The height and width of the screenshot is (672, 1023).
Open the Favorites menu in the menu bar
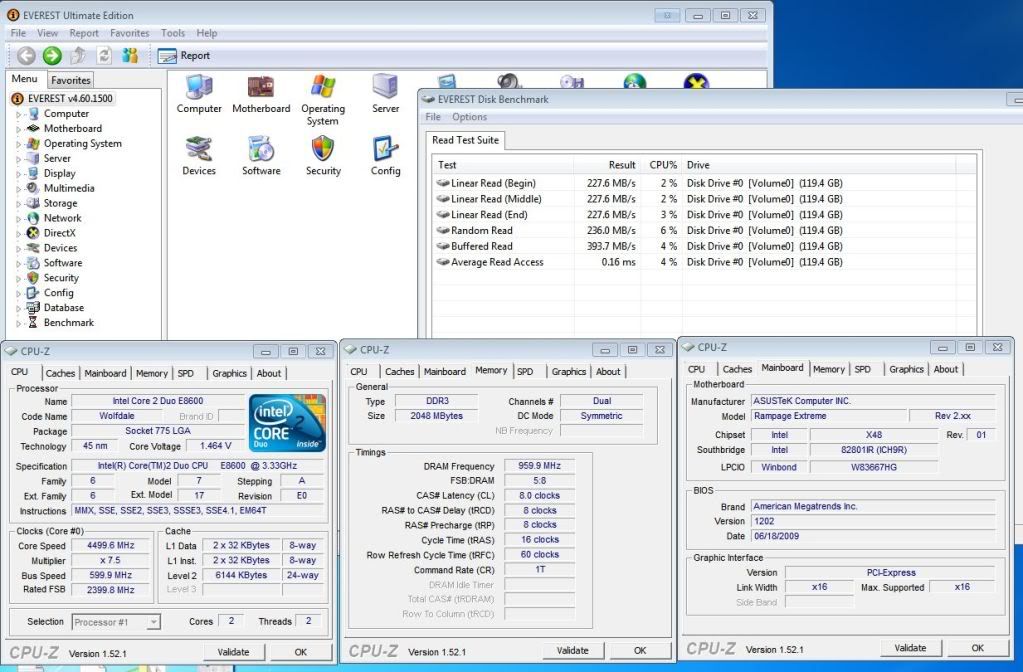(129, 33)
